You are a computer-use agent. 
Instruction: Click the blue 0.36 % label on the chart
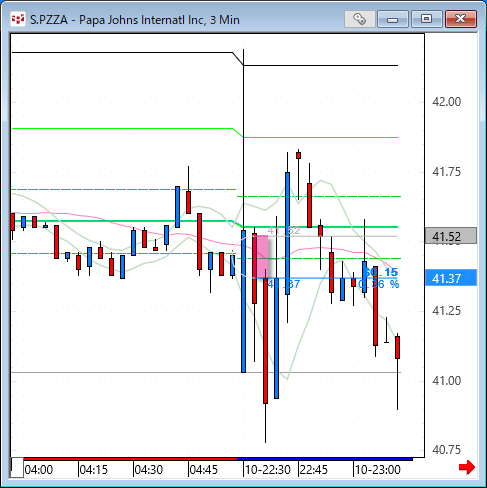pos(379,284)
